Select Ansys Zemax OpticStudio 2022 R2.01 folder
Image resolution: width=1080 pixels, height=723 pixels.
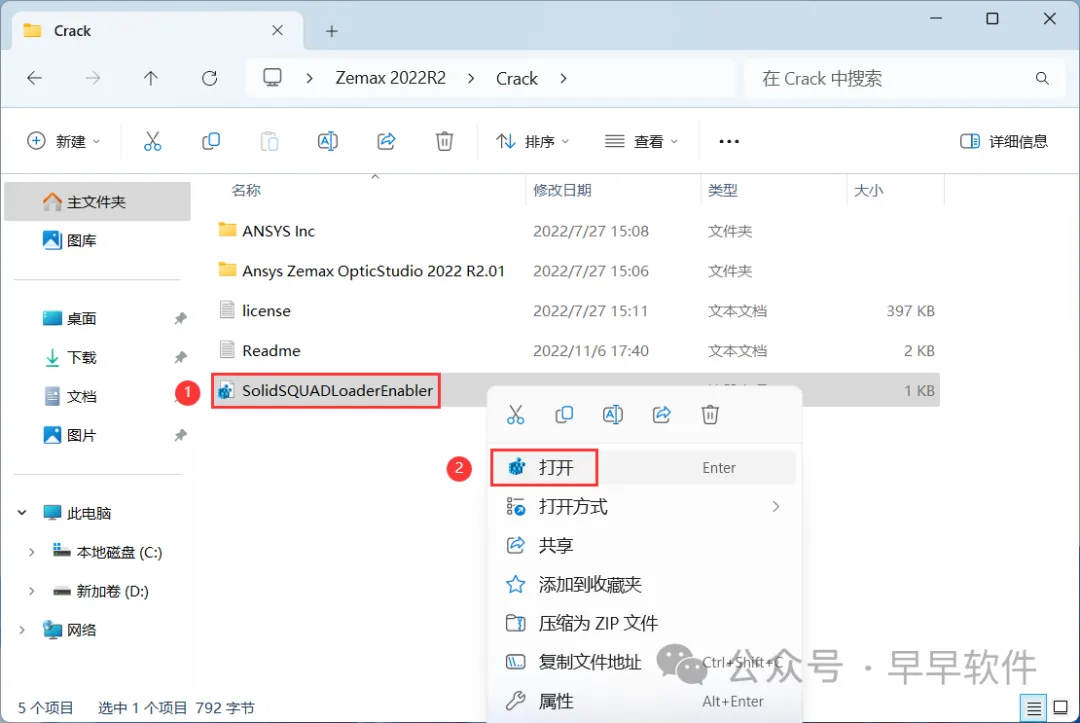pyautogui.click(x=575, y=271)
